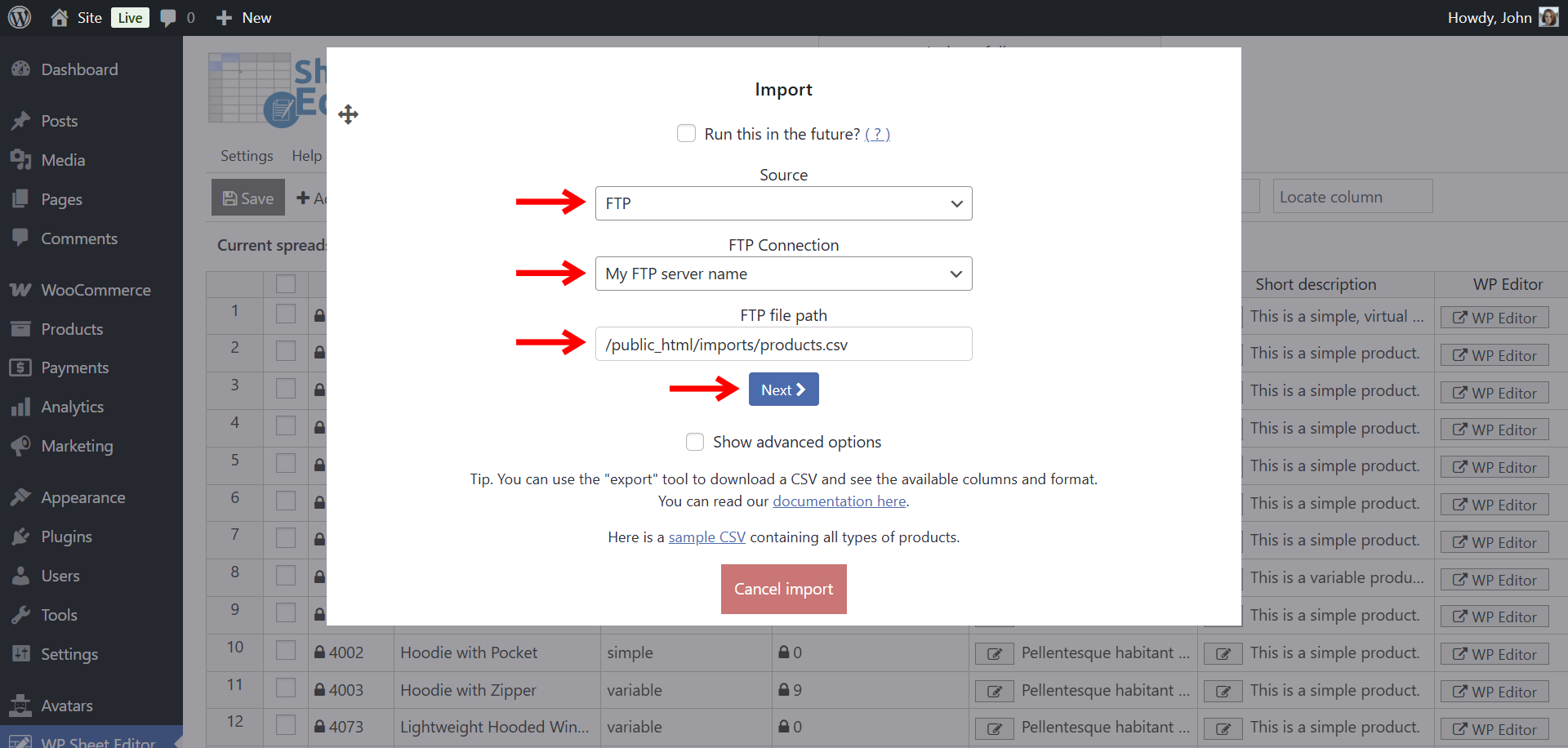Open the Settings menu in the sheet toolbar

point(247,156)
